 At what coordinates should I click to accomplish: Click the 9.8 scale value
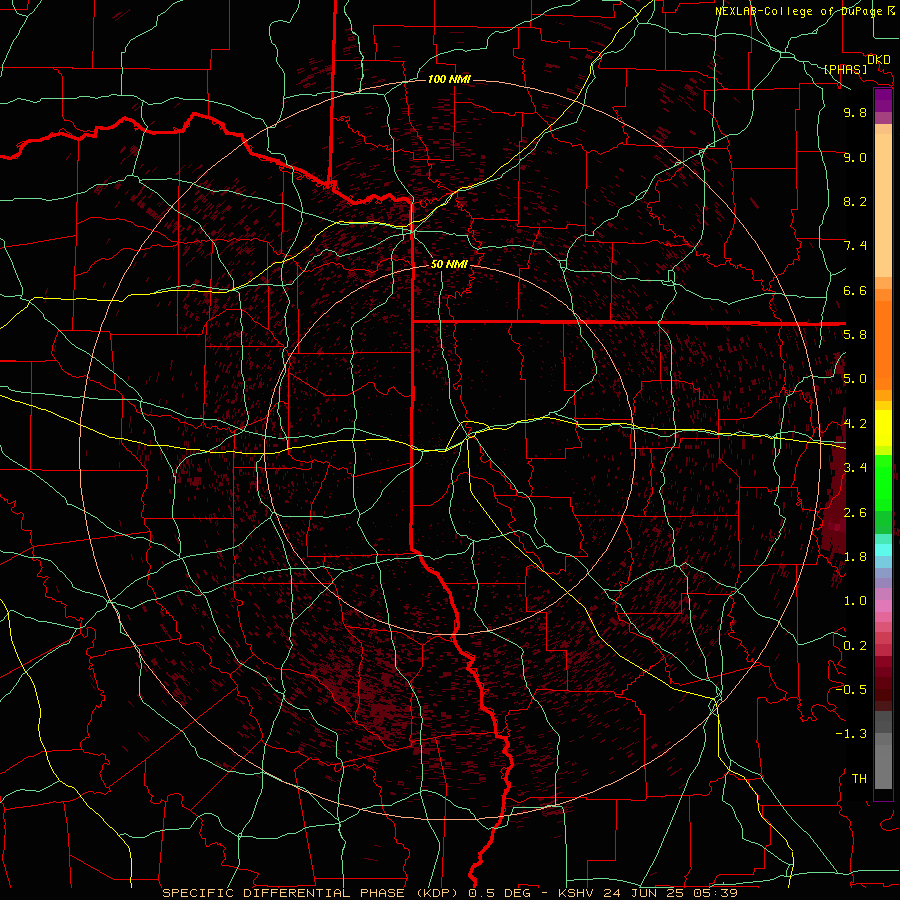[855, 112]
